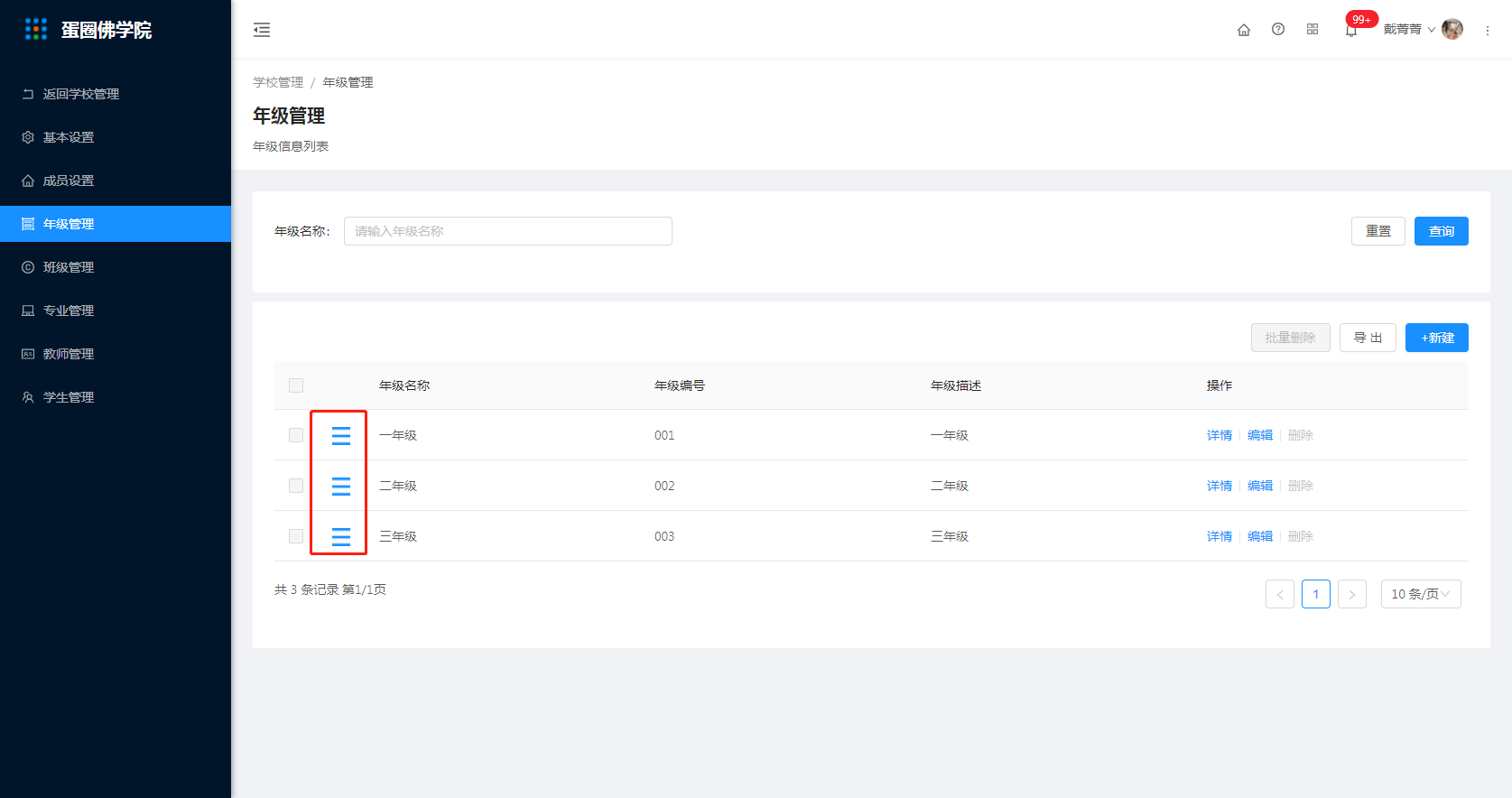Screen dimensions: 1512x798
Task: Click grade code cell 002
Action: (x=664, y=486)
